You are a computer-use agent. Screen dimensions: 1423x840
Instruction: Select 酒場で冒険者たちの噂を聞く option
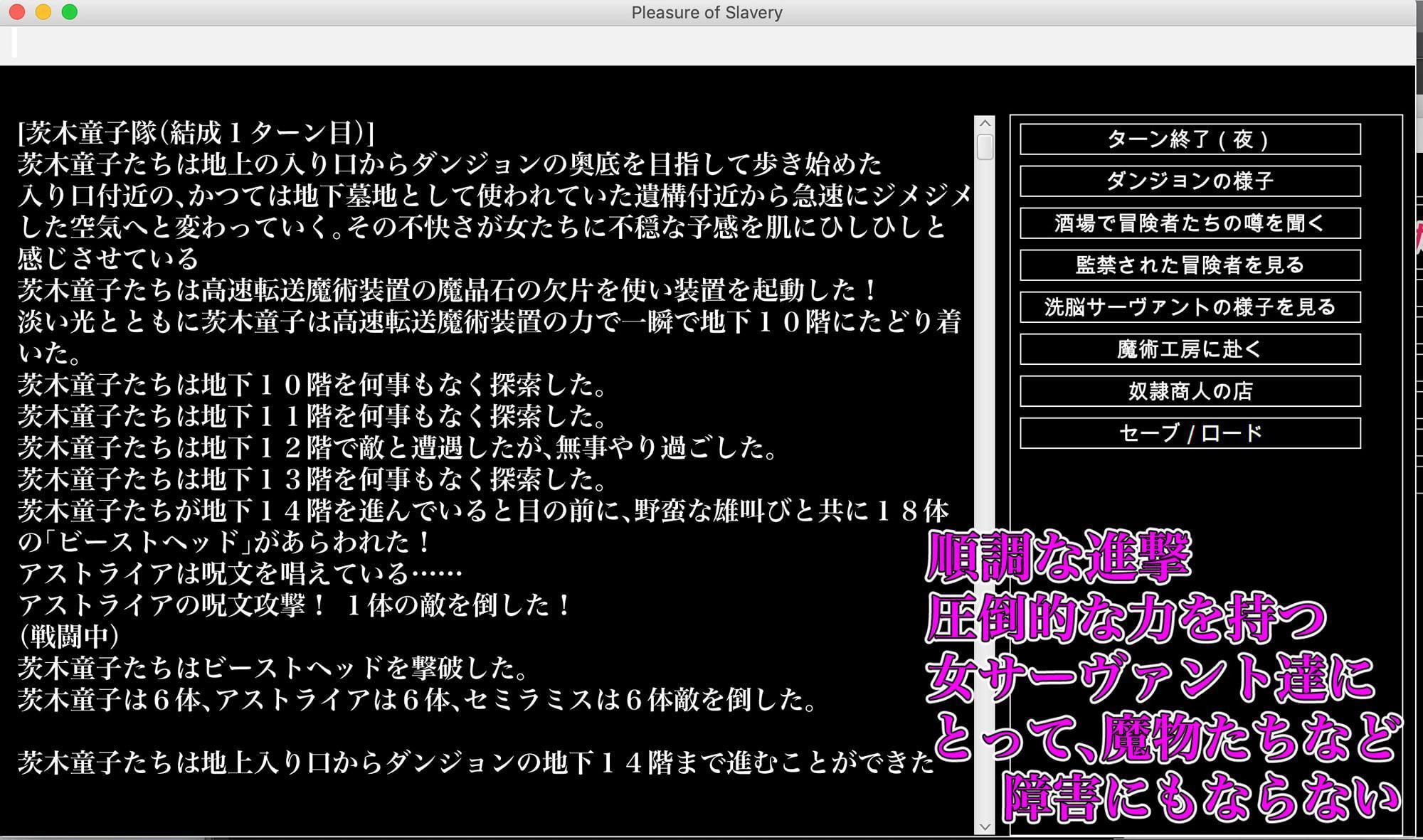coord(1190,223)
